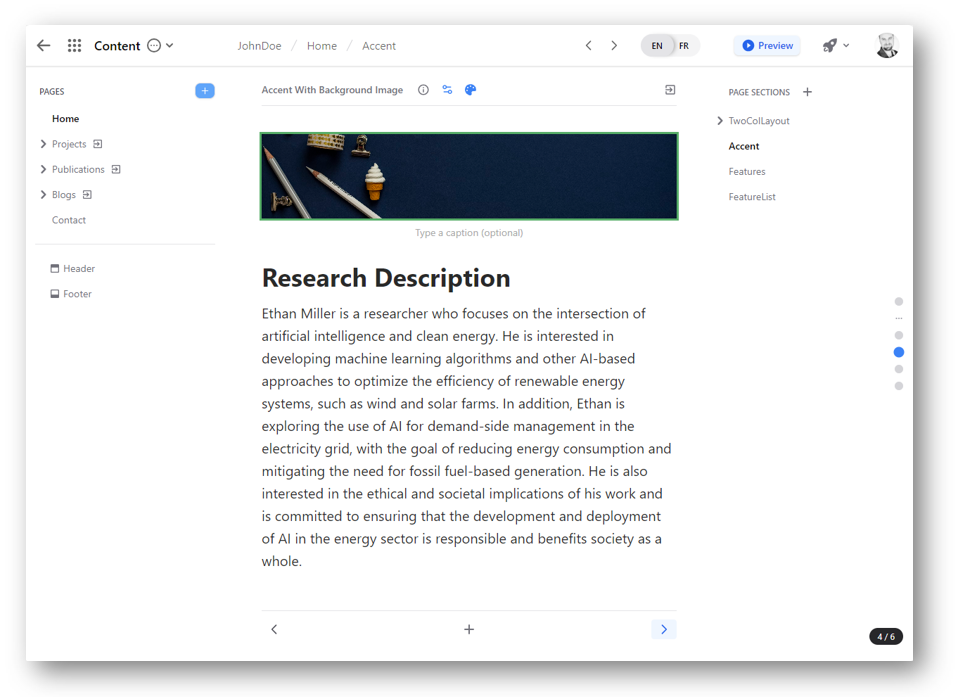
Task: Click the rocket publish icon
Action: pyautogui.click(x=829, y=46)
